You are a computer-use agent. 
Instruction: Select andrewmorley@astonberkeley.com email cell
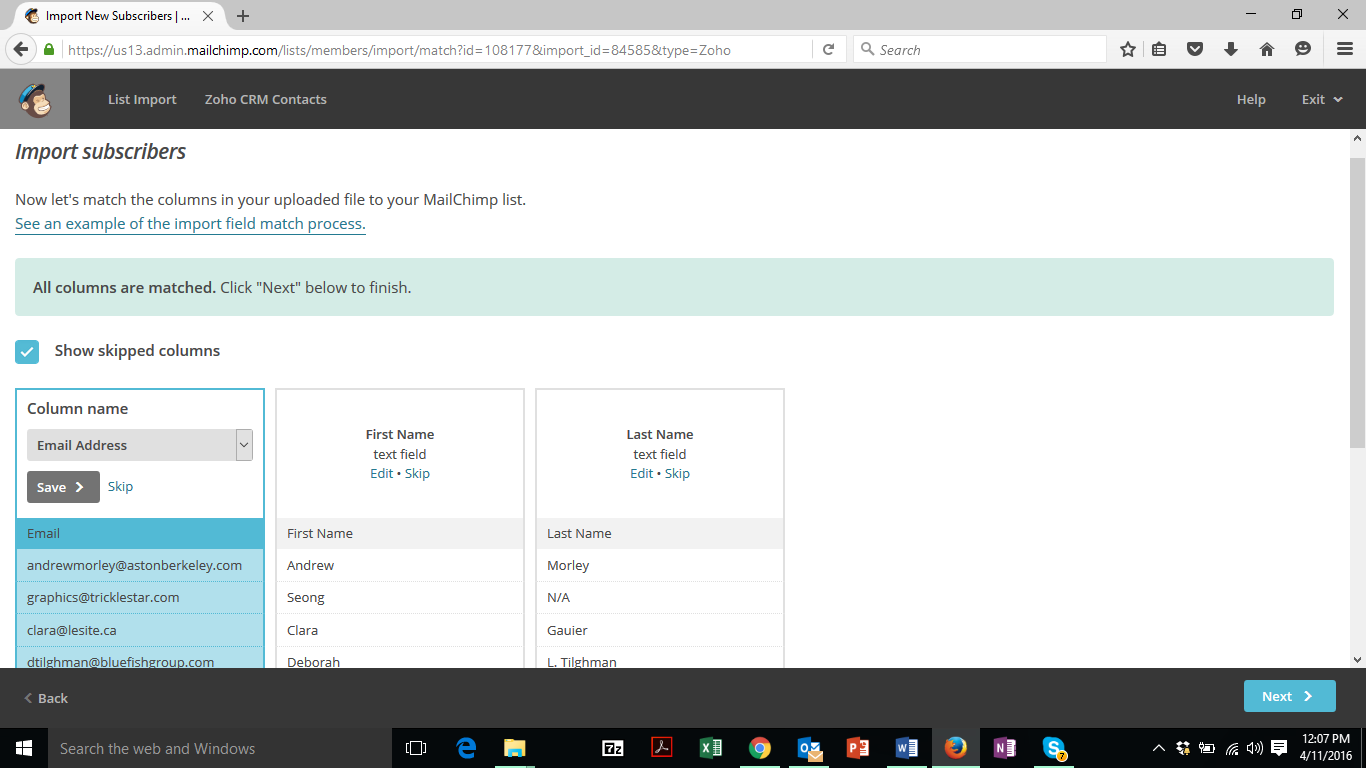140,565
